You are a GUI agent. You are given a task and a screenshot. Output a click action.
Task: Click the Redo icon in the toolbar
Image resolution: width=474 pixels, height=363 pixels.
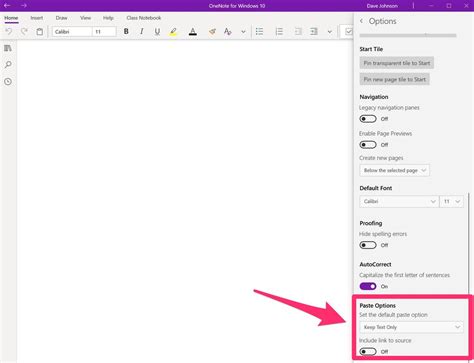(24, 32)
